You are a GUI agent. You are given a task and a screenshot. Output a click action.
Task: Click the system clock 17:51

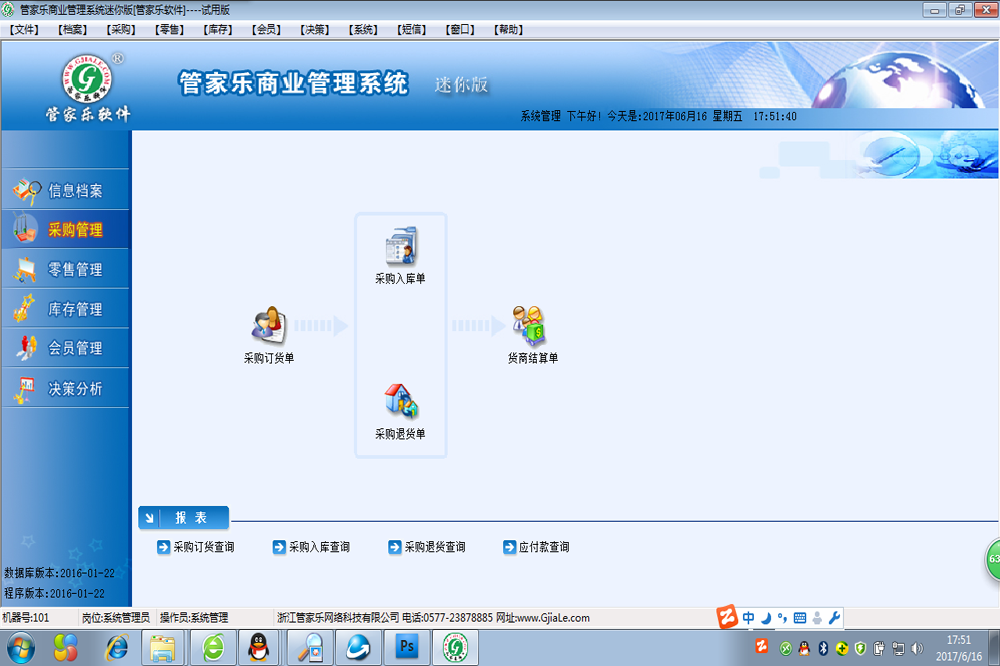959,640
